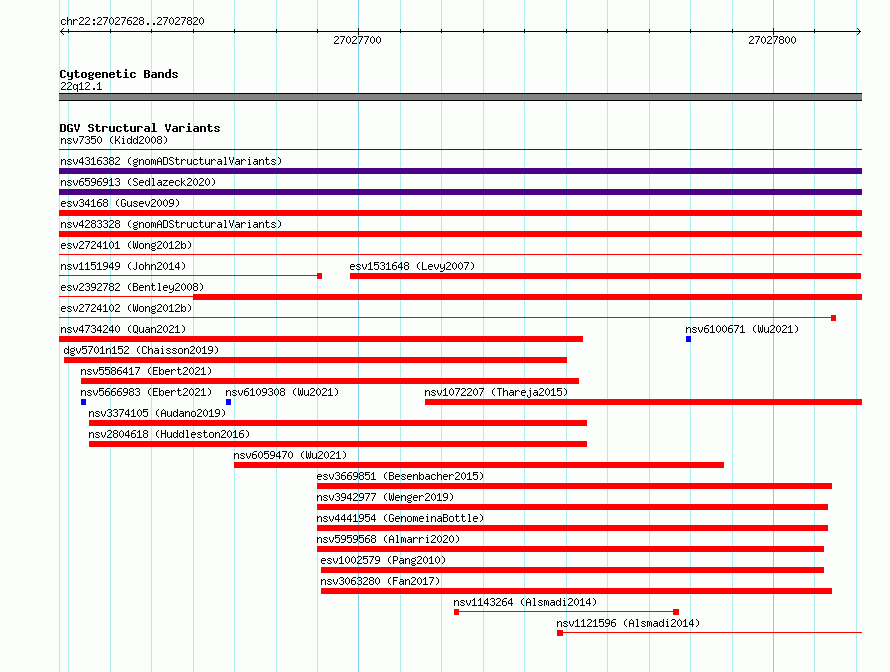The image size is (890, 672).
Task: Open the nsv1121596 (Alsmadi2014) label
Action: (628, 623)
